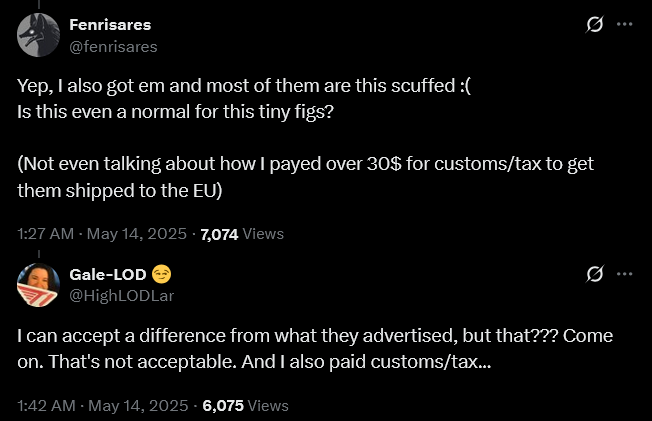Open the more options menu on Fenrisares' tweet
The width and height of the screenshot is (652, 421).
625,24
